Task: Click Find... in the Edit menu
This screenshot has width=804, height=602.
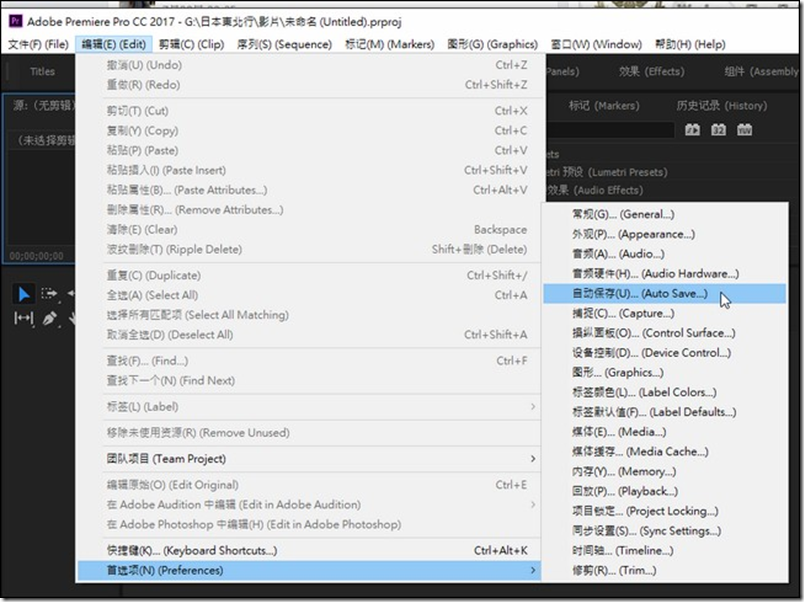Action: (309, 361)
